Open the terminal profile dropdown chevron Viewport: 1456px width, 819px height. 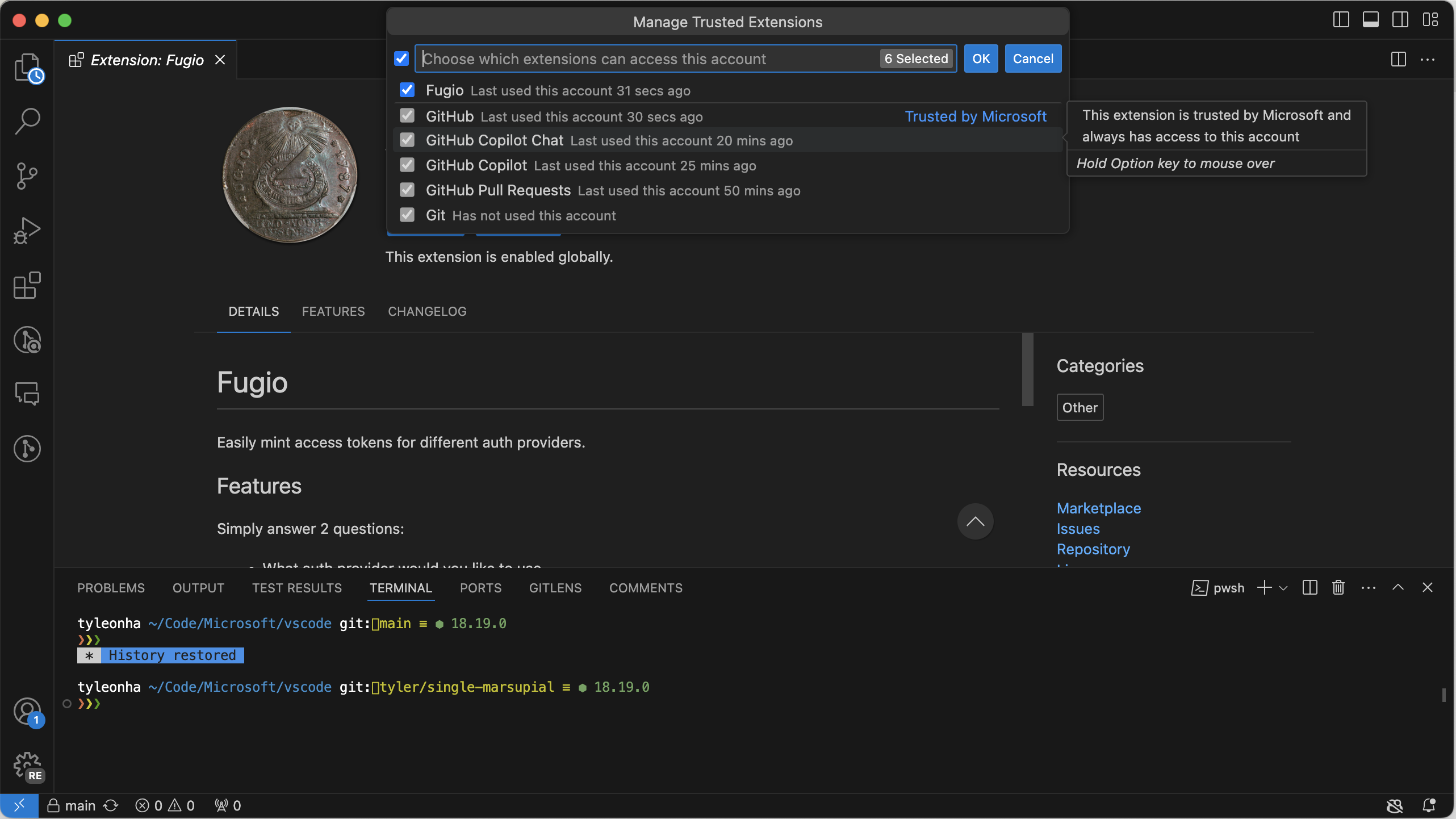coord(1285,588)
